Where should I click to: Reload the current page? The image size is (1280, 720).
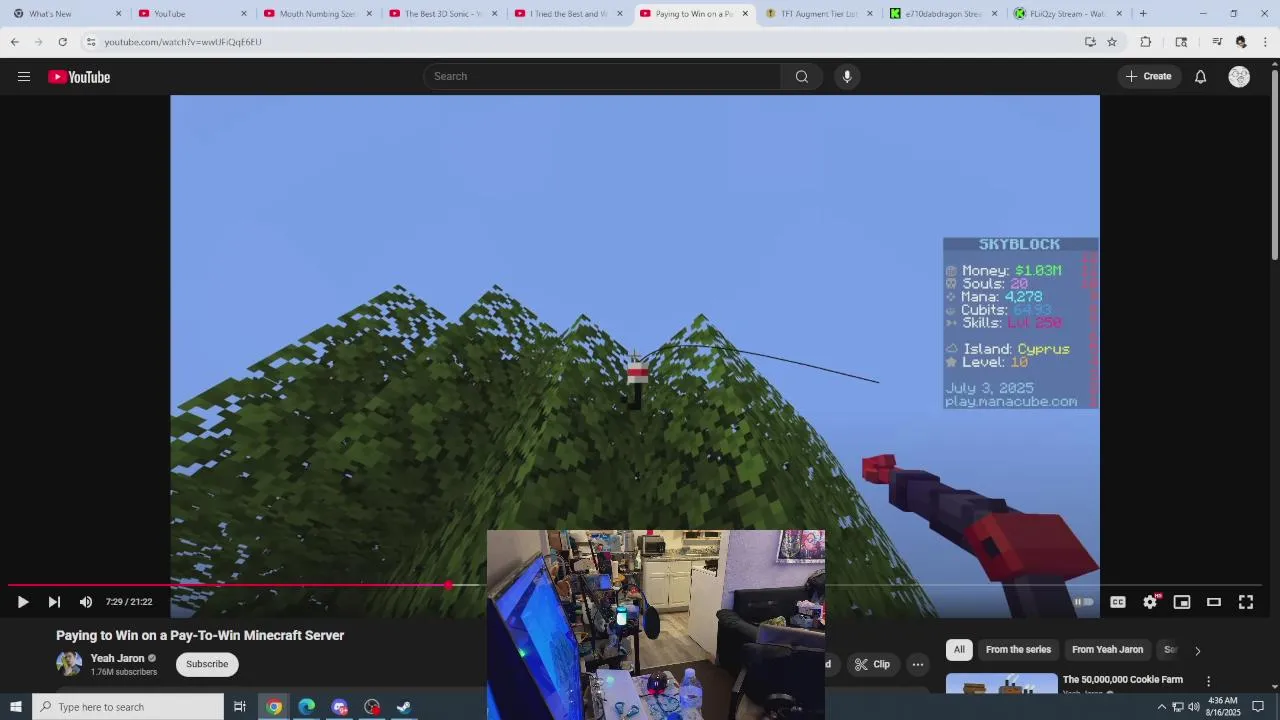(x=63, y=42)
